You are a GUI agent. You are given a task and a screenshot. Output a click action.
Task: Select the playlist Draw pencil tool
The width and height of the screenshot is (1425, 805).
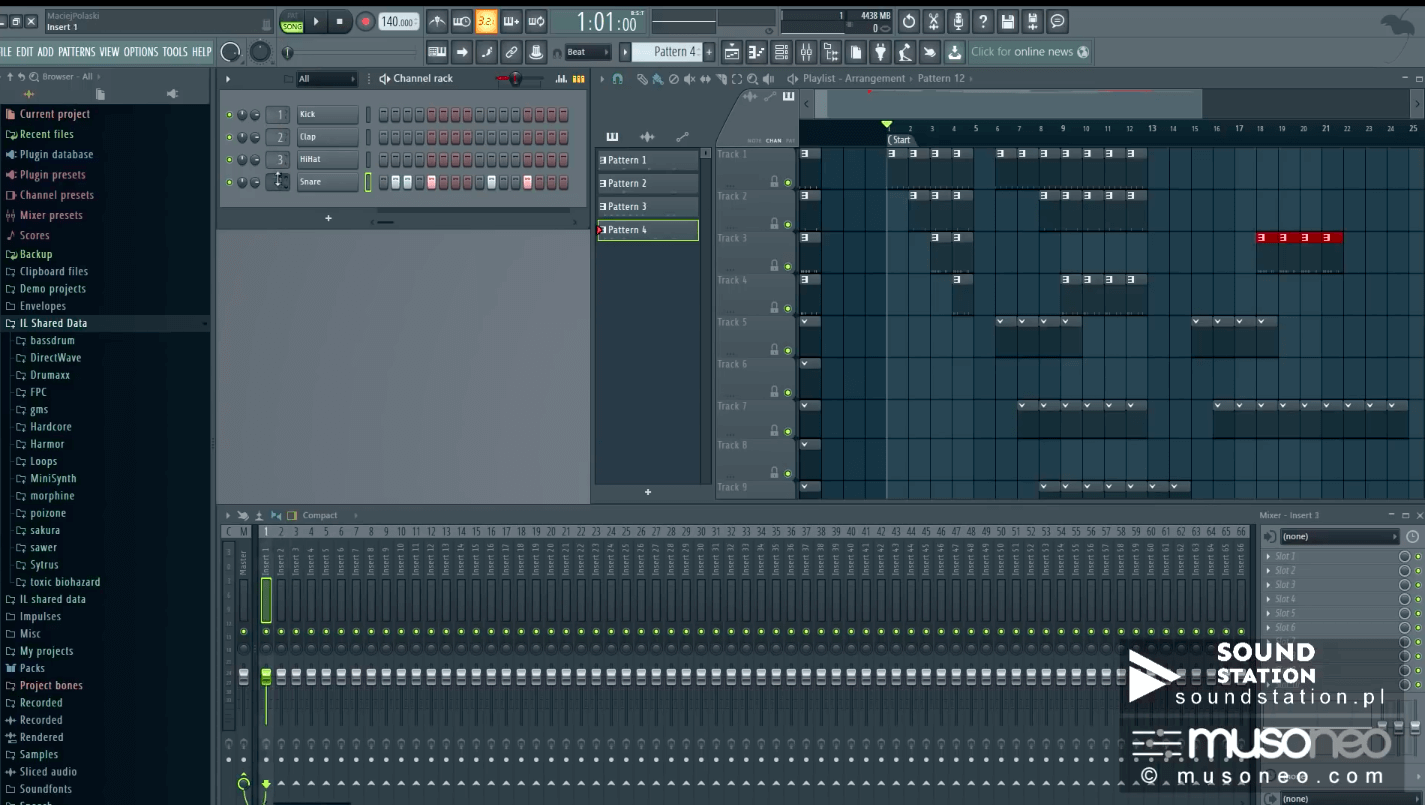641,79
